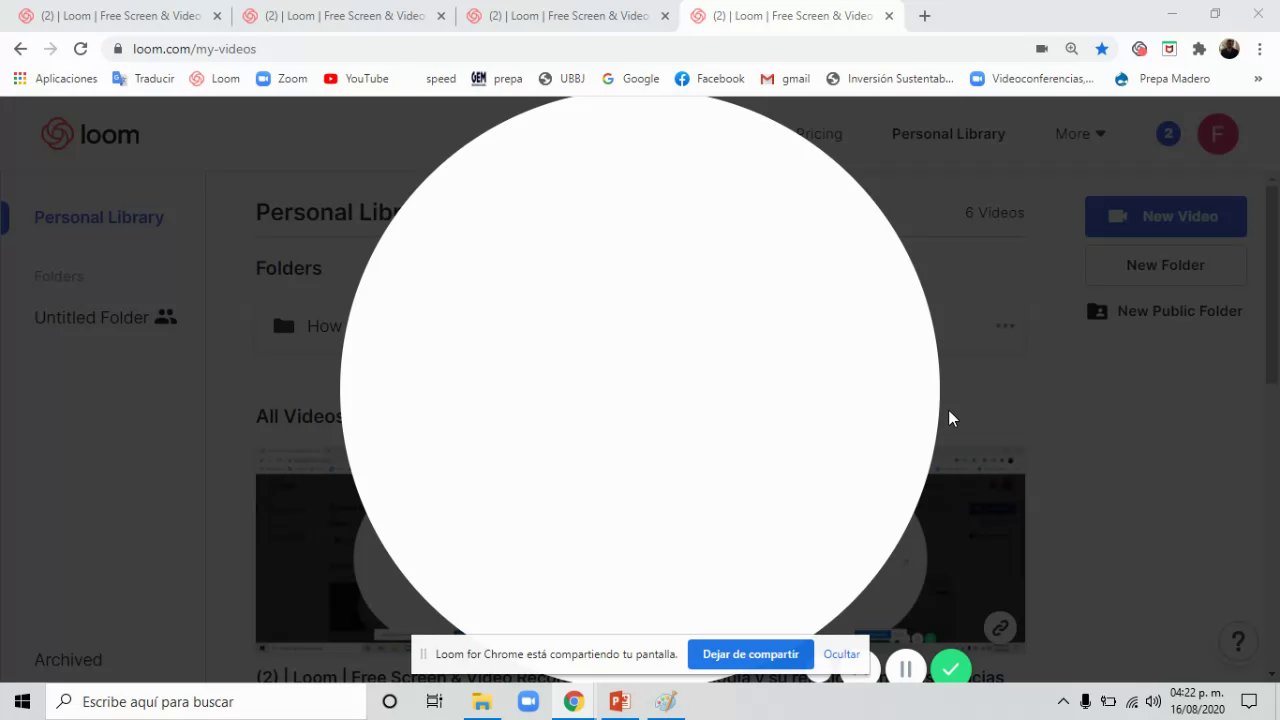The height and width of the screenshot is (720, 1280).
Task: Open the Traducir bookmark
Action: pos(143,79)
